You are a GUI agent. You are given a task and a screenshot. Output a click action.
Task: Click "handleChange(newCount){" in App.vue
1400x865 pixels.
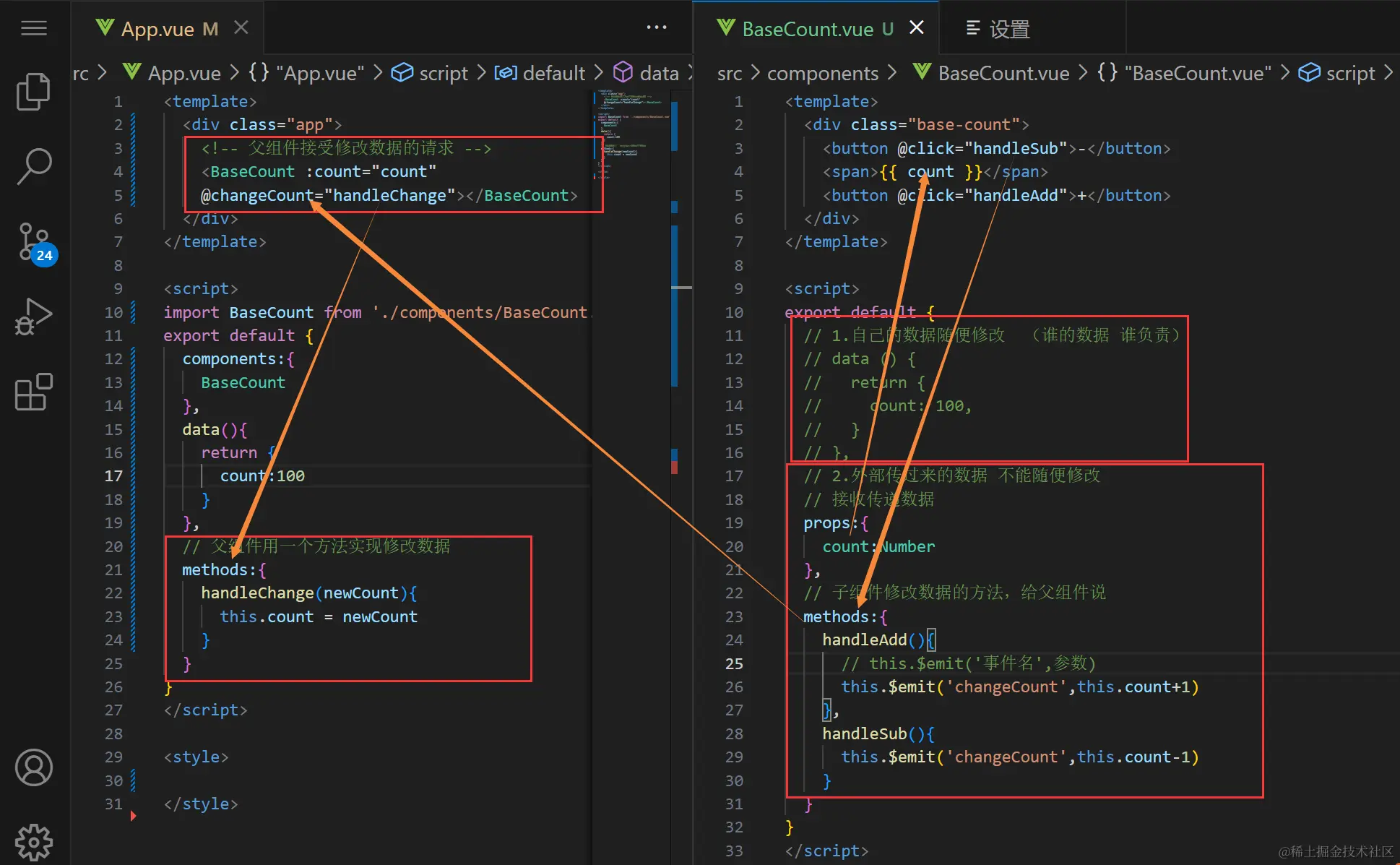tap(309, 593)
